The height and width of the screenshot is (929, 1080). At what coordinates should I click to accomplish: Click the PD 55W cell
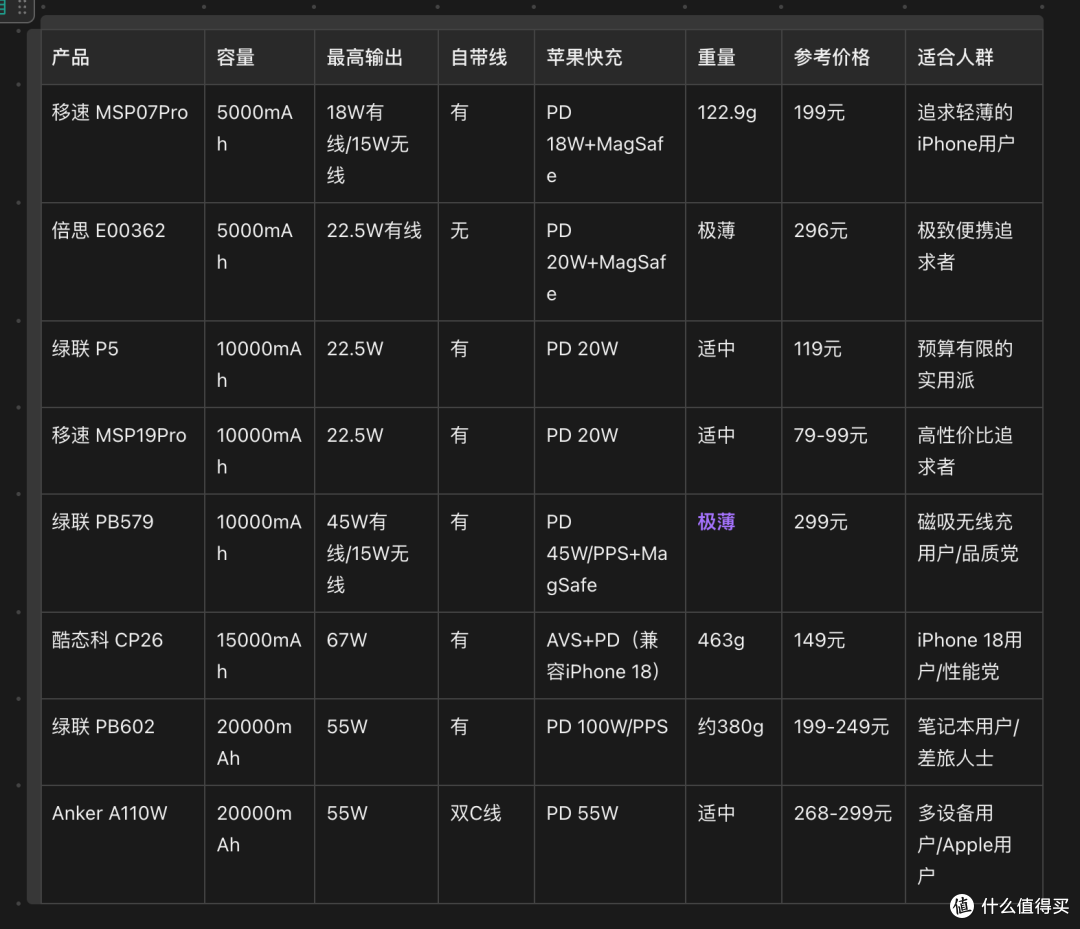pos(610,845)
